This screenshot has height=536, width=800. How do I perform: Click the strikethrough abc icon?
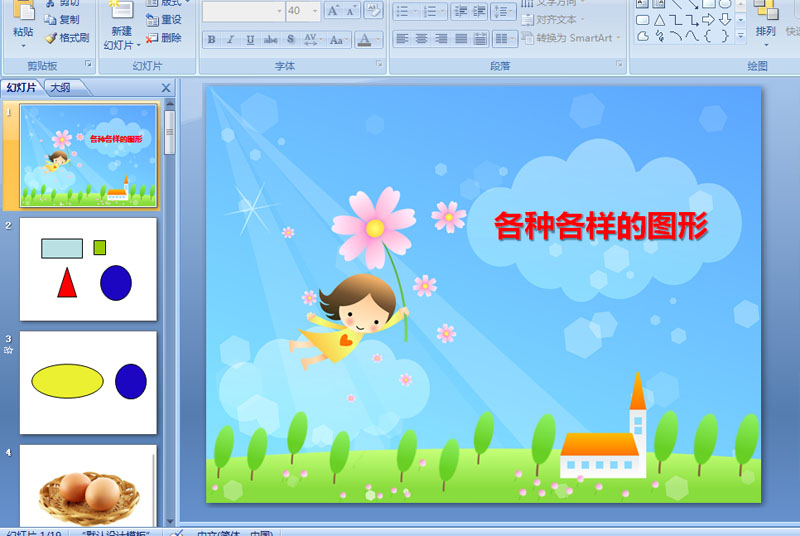[270, 39]
